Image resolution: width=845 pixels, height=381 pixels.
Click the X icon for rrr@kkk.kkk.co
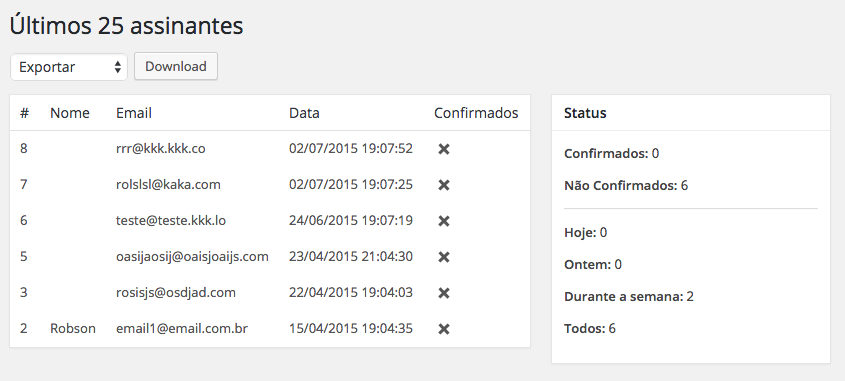pyautogui.click(x=444, y=149)
